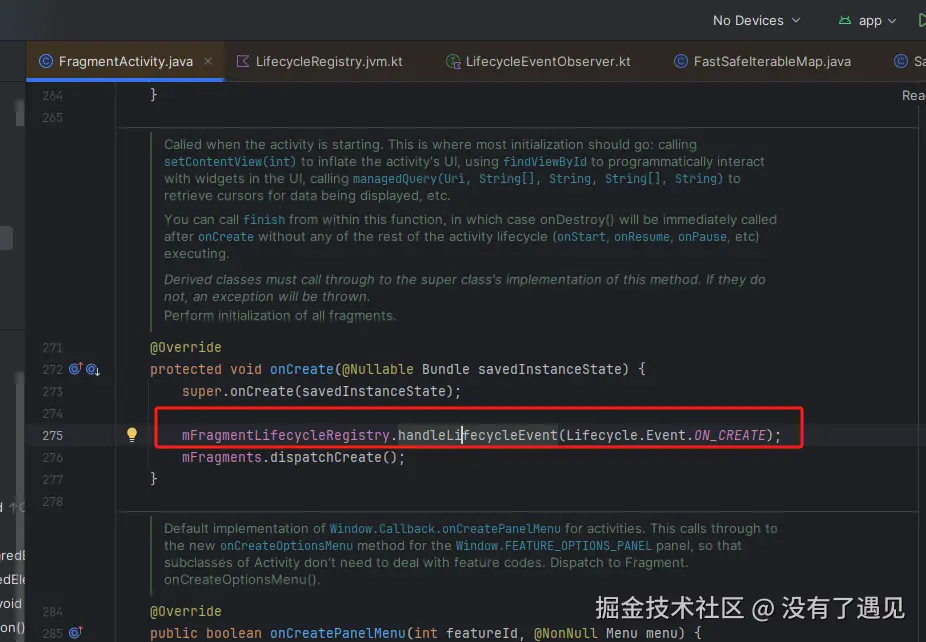Click line number 275 in the gutter
This screenshot has width=926, height=642.
click(x=53, y=436)
